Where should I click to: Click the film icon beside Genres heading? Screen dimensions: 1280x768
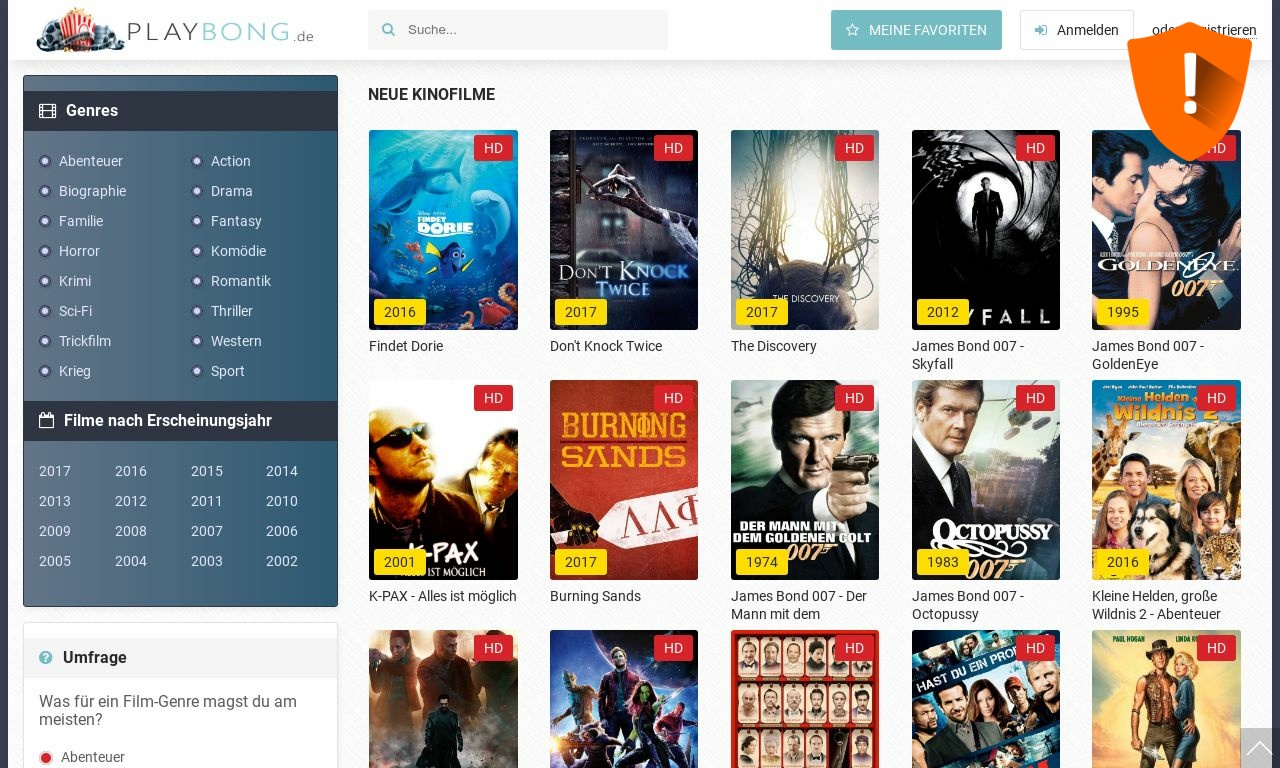pos(47,111)
